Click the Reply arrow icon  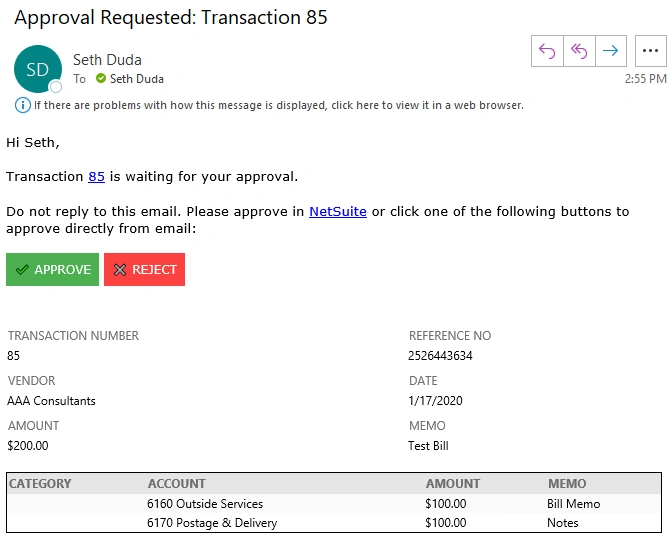tap(547, 50)
